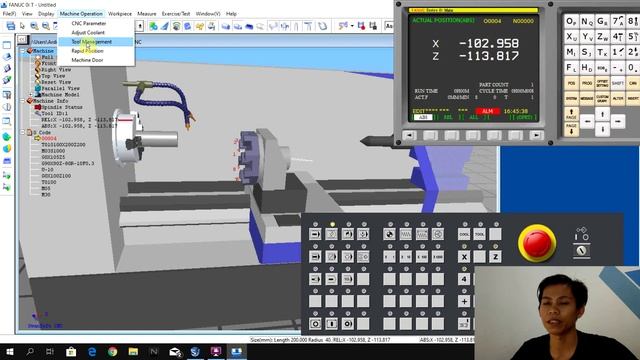
Task: Click the left cursor arrow key
Action: coord(587,121)
